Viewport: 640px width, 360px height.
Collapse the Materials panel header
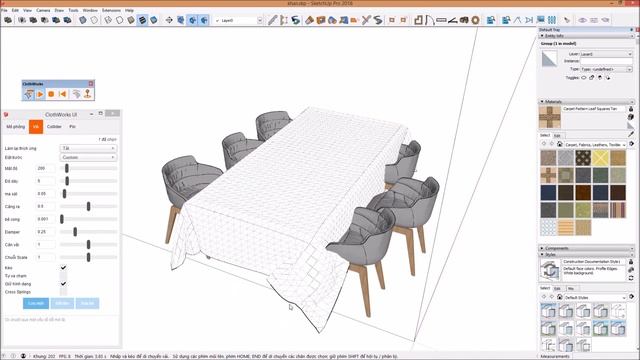(586, 101)
